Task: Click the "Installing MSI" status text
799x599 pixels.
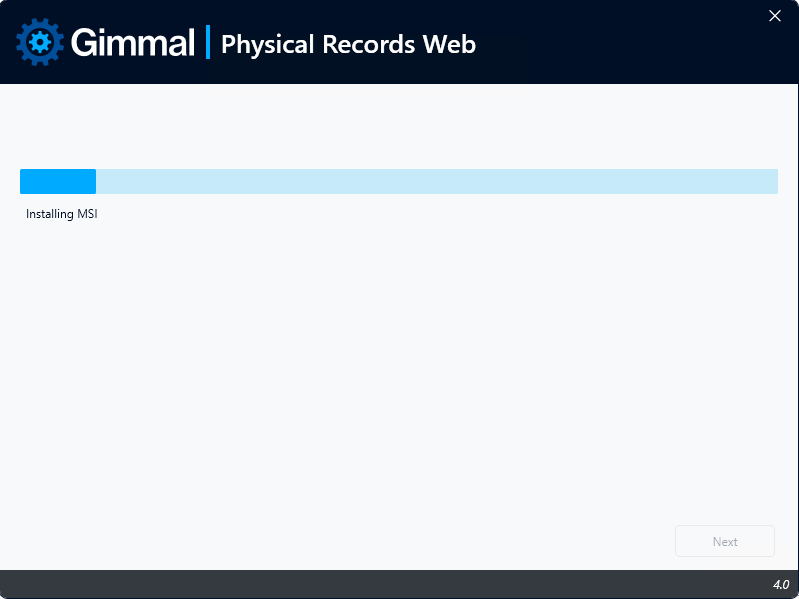Action: tap(62, 214)
